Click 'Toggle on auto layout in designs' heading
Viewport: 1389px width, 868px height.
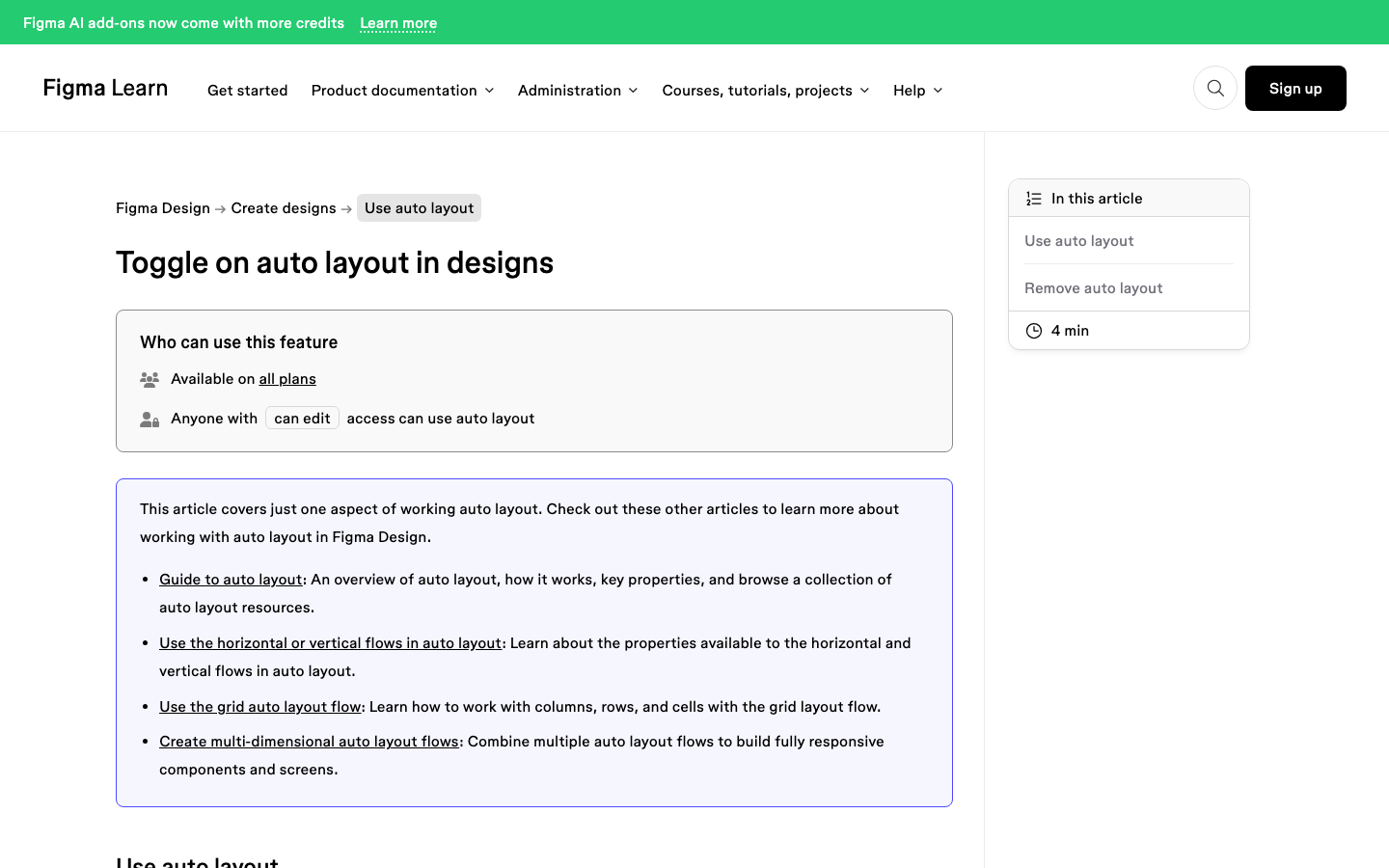click(x=335, y=262)
